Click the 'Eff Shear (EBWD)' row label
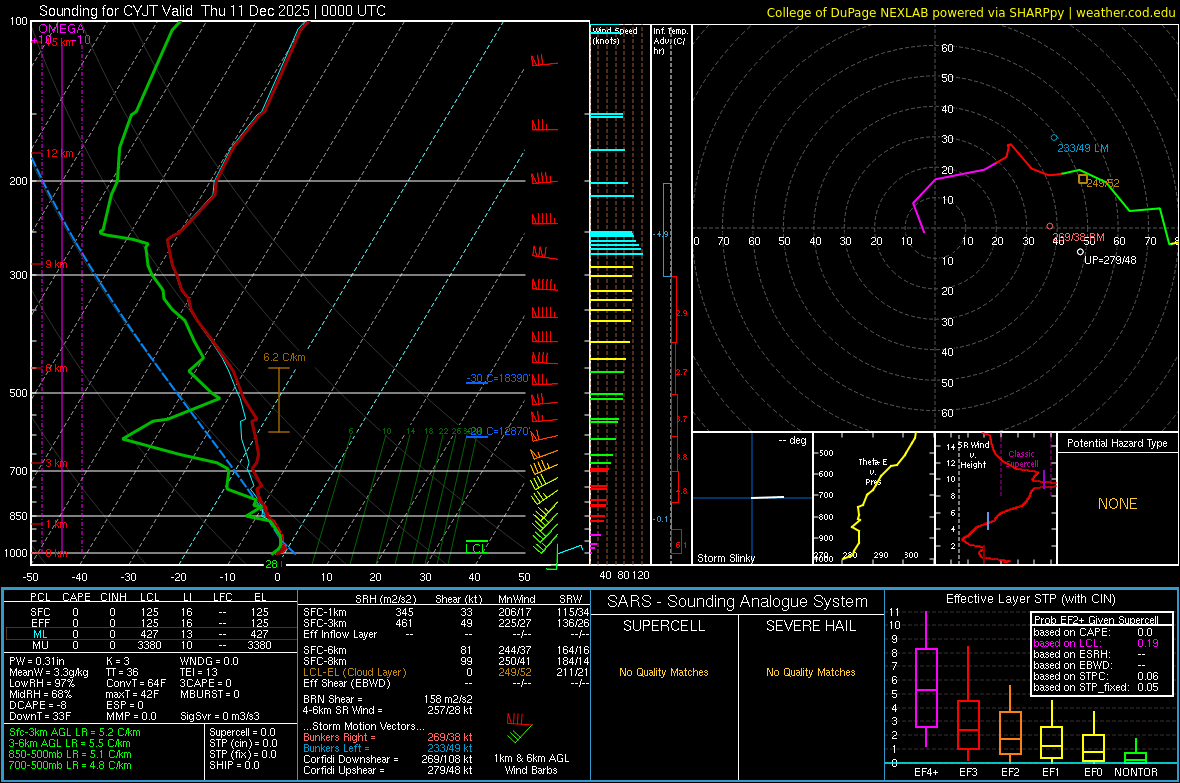This screenshot has height=783, width=1180. [347, 684]
